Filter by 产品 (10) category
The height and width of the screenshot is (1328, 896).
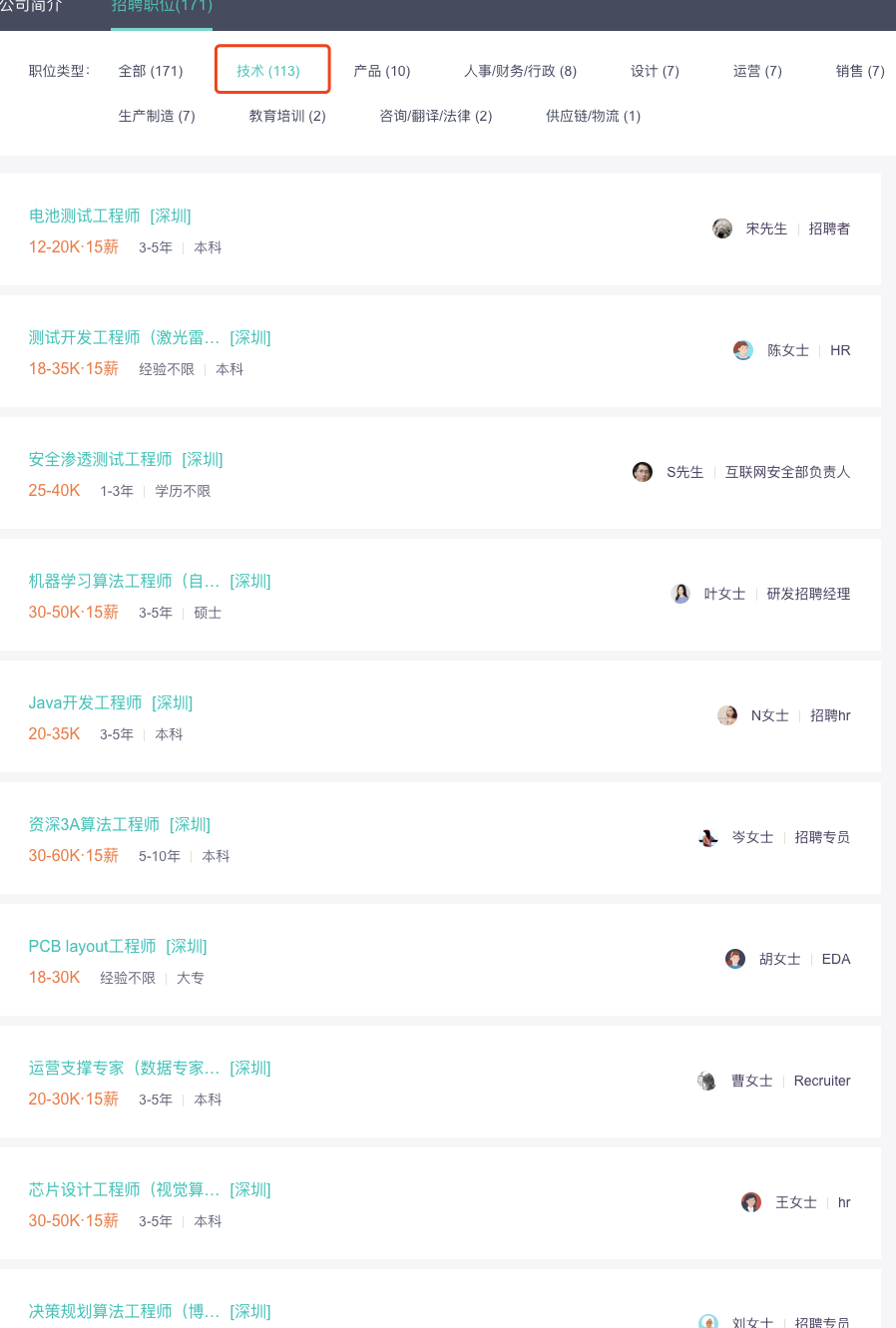click(382, 71)
